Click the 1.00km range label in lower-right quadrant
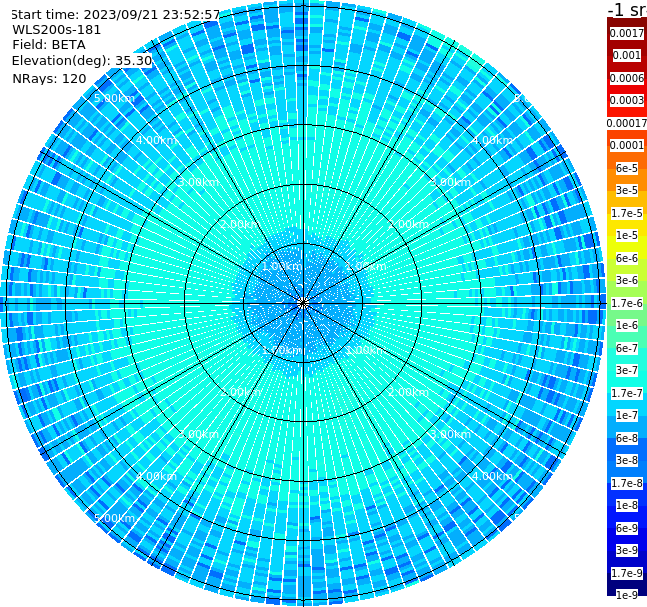Viewport: 647px width, 607px height. pyautogui.click(x=366, y=350)
